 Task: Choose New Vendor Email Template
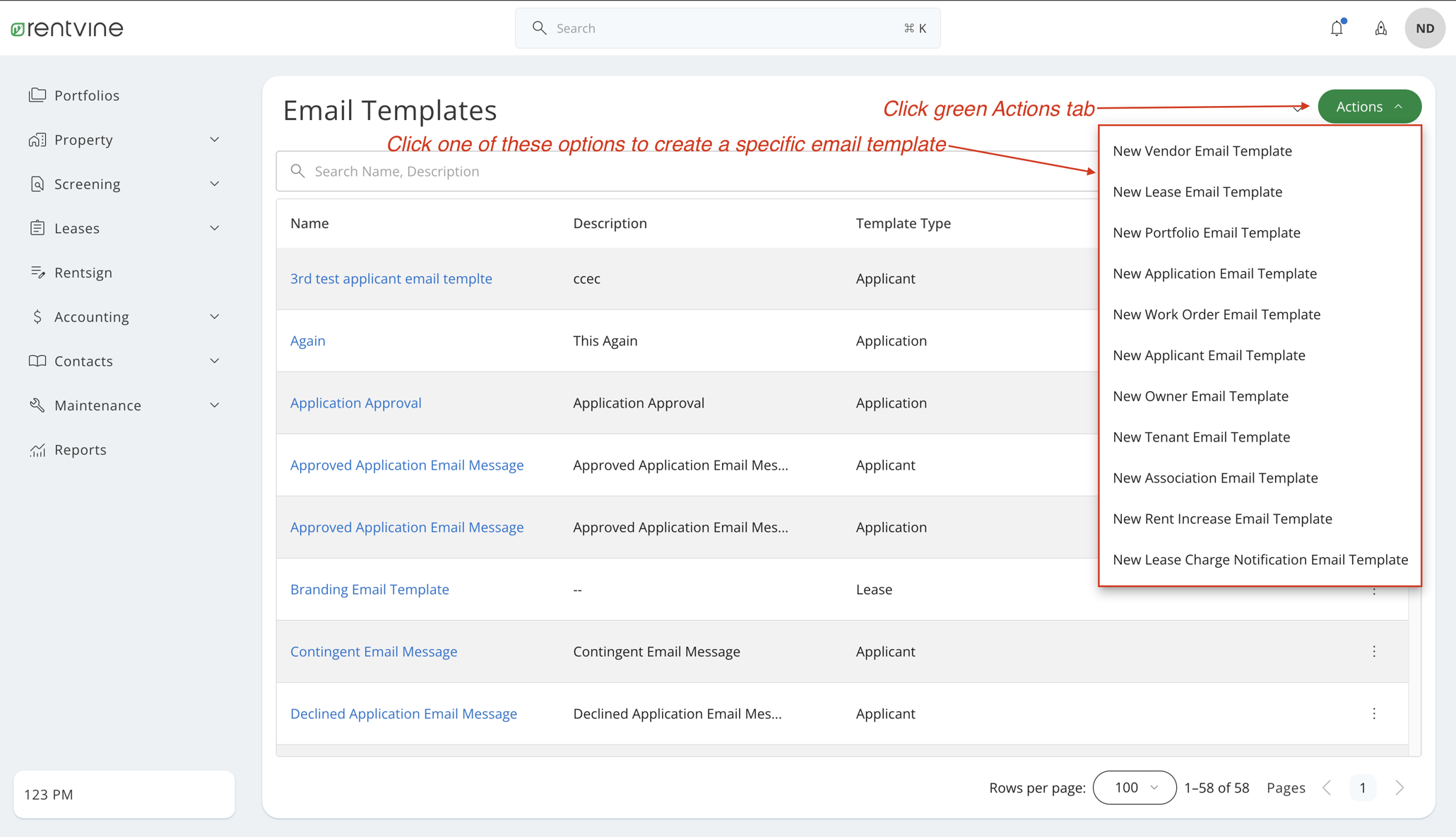pos(1202,150)
